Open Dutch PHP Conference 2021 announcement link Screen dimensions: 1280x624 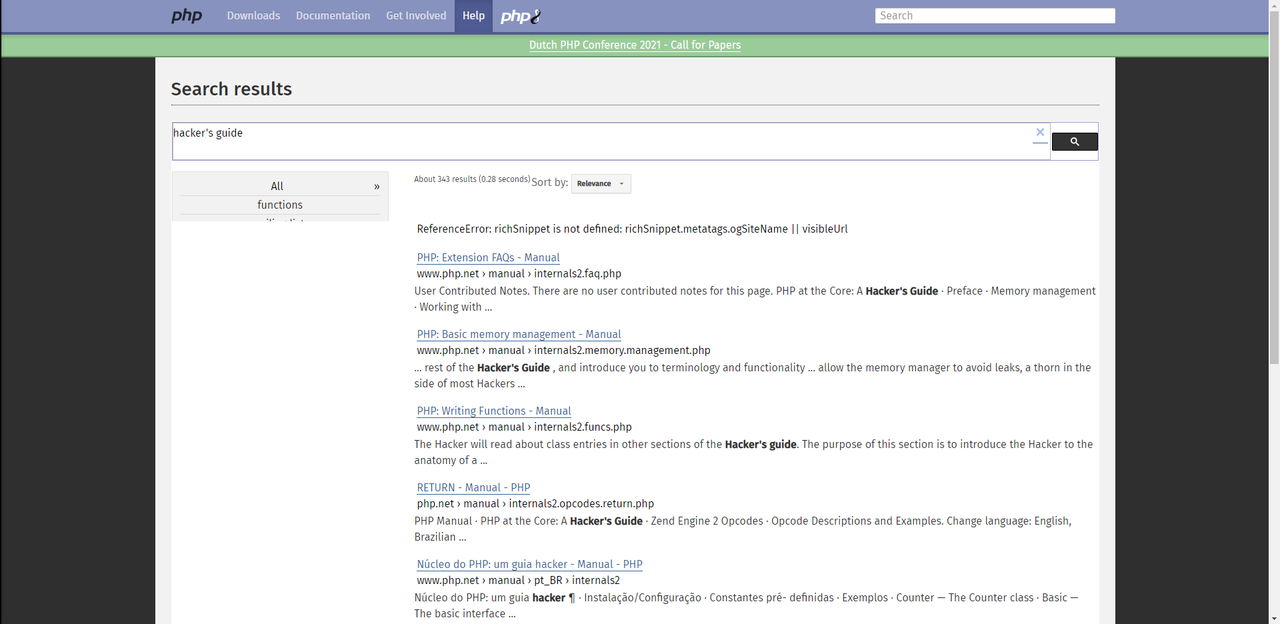[635, 45]
